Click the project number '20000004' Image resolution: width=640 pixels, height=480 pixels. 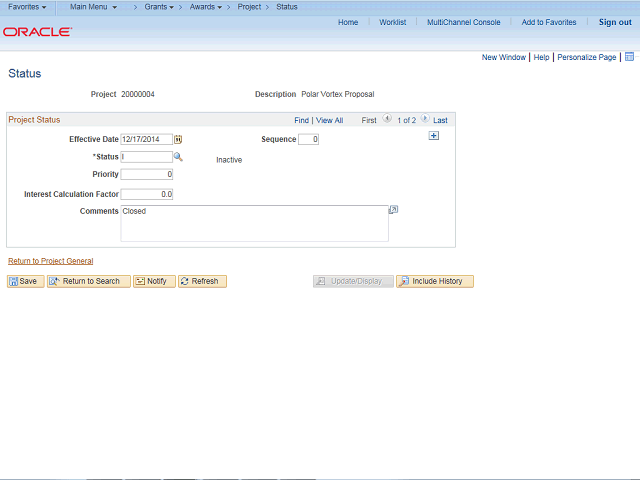point(138,94)
